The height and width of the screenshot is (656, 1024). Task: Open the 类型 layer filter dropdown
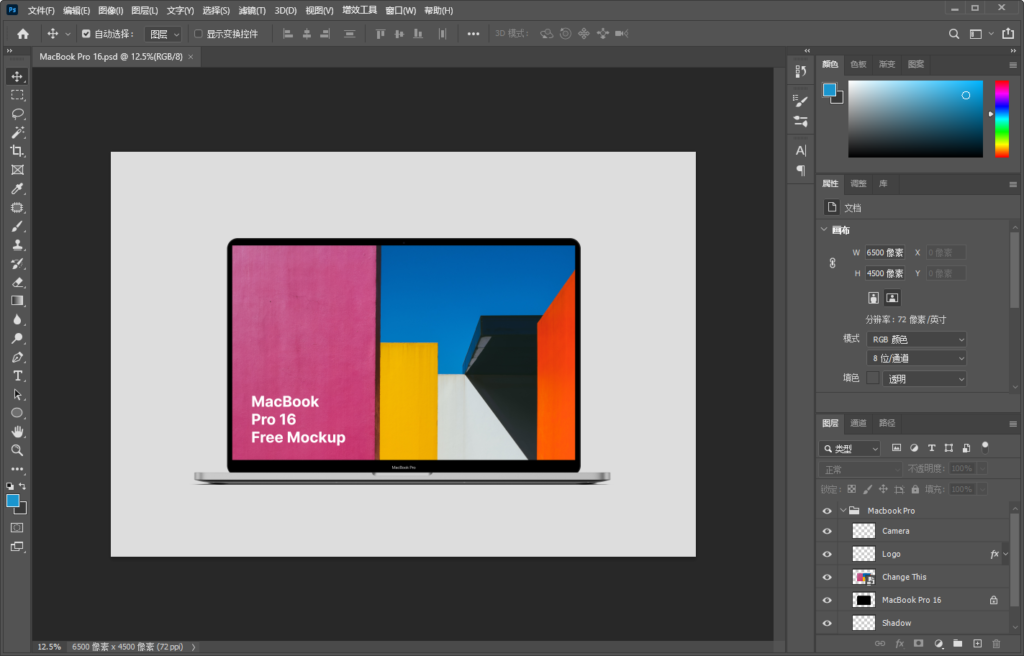(x=850, y=449)
